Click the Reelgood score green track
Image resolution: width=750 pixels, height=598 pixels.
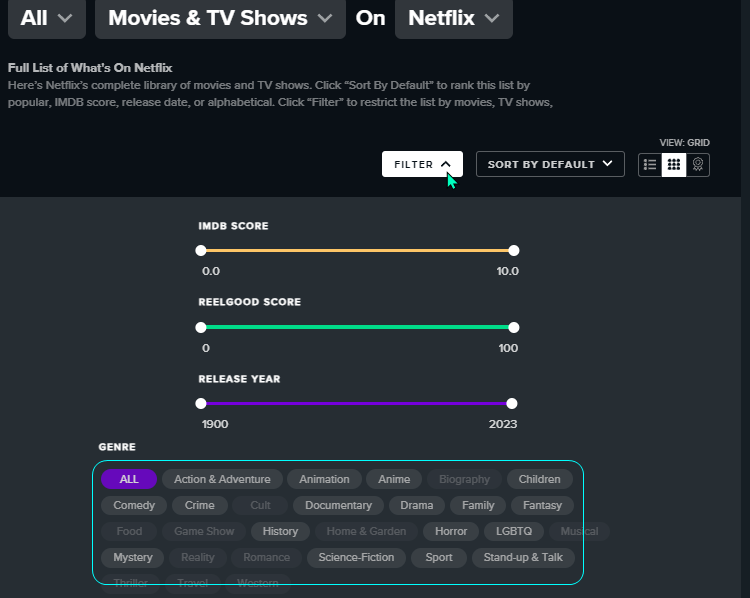[x=357, y=327]
